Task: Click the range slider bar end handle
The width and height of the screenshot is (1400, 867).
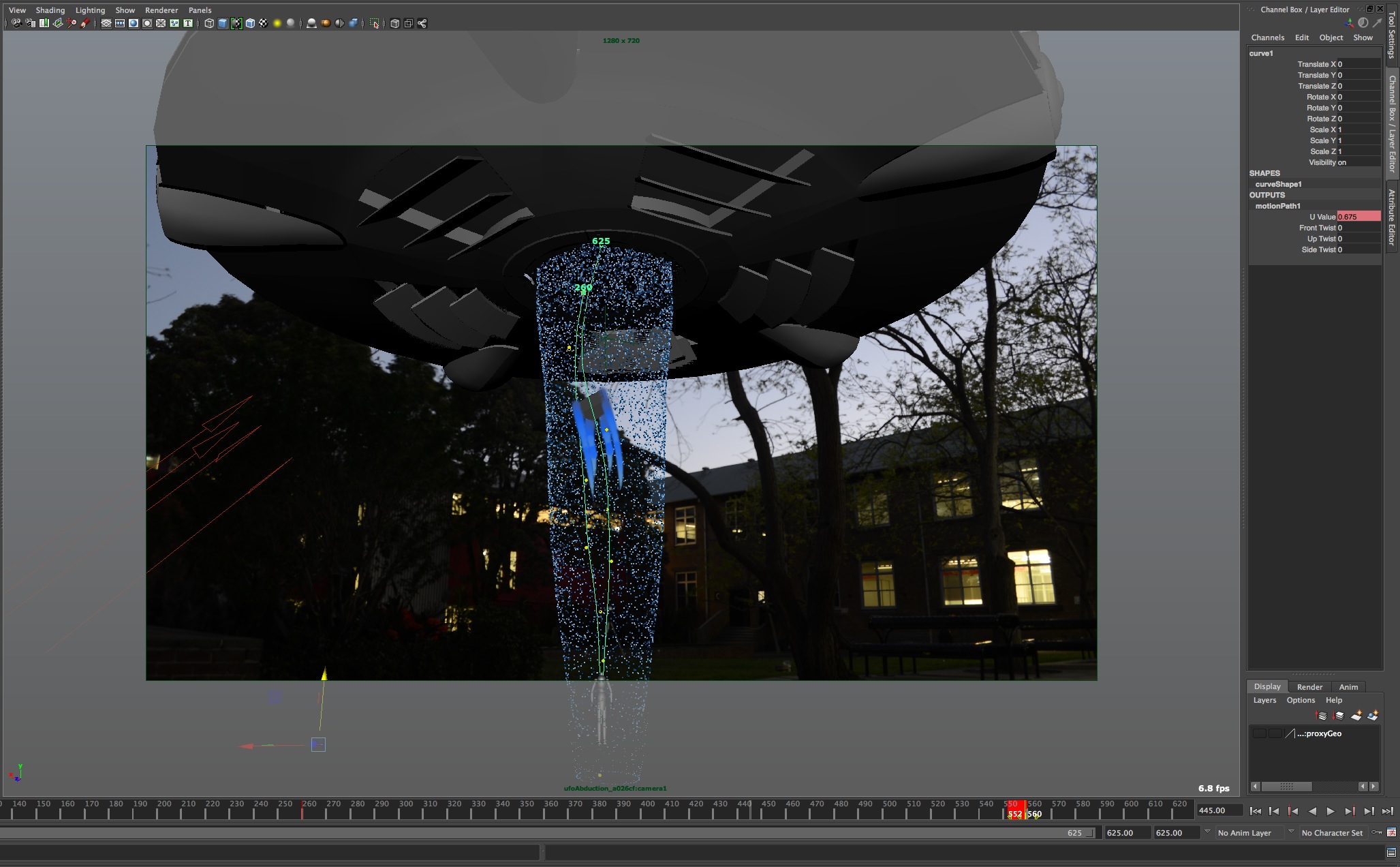Action: pyautogui.click(x=1090, y=833)
